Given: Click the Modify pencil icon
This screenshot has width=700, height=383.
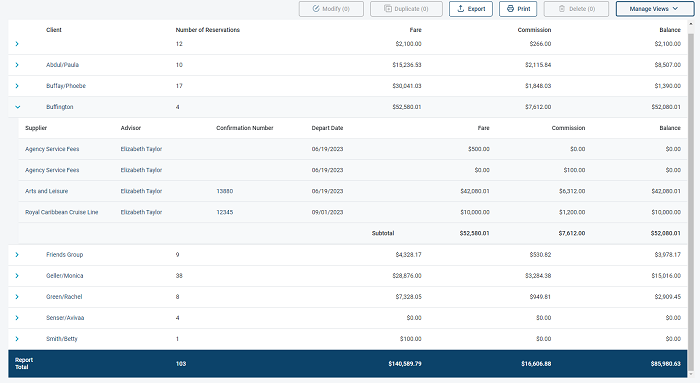Looking at the screenshot, I should (316, 8).
